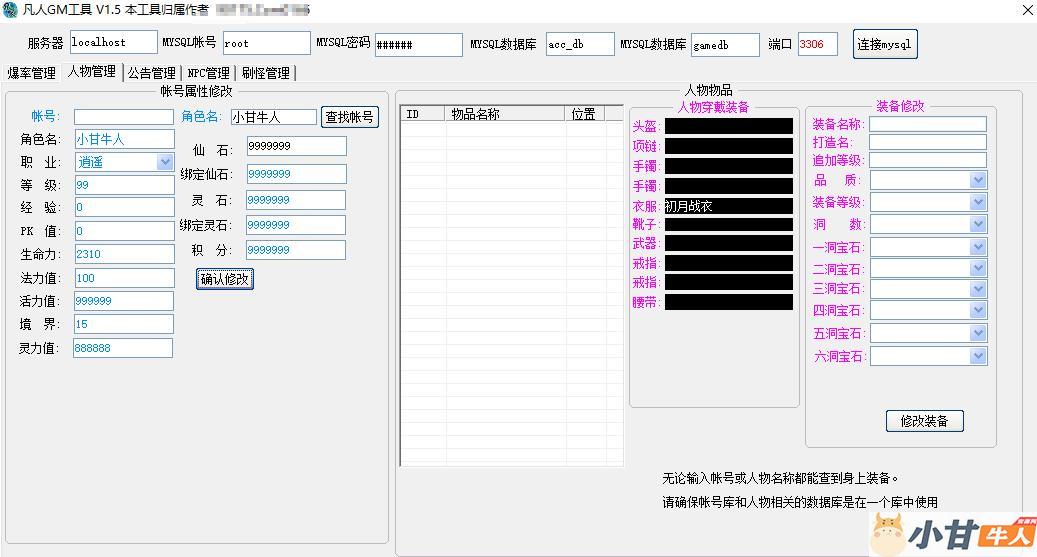Click the 查找帐号 button
The width and height of the screenshot is (1037, 557).
click(x=350, y=117)
